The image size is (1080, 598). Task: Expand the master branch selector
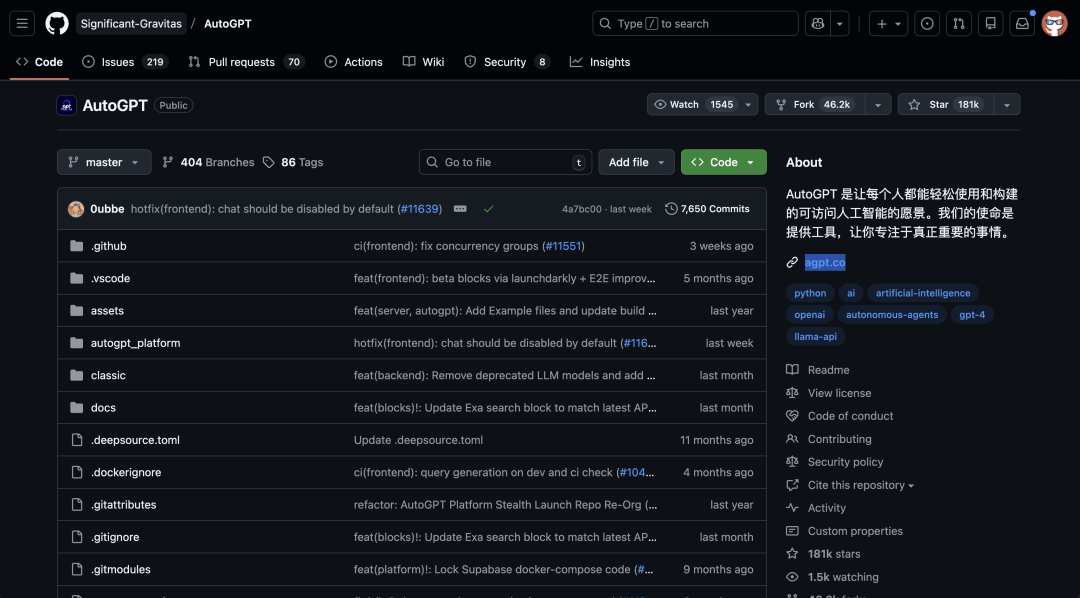(103, 162)
